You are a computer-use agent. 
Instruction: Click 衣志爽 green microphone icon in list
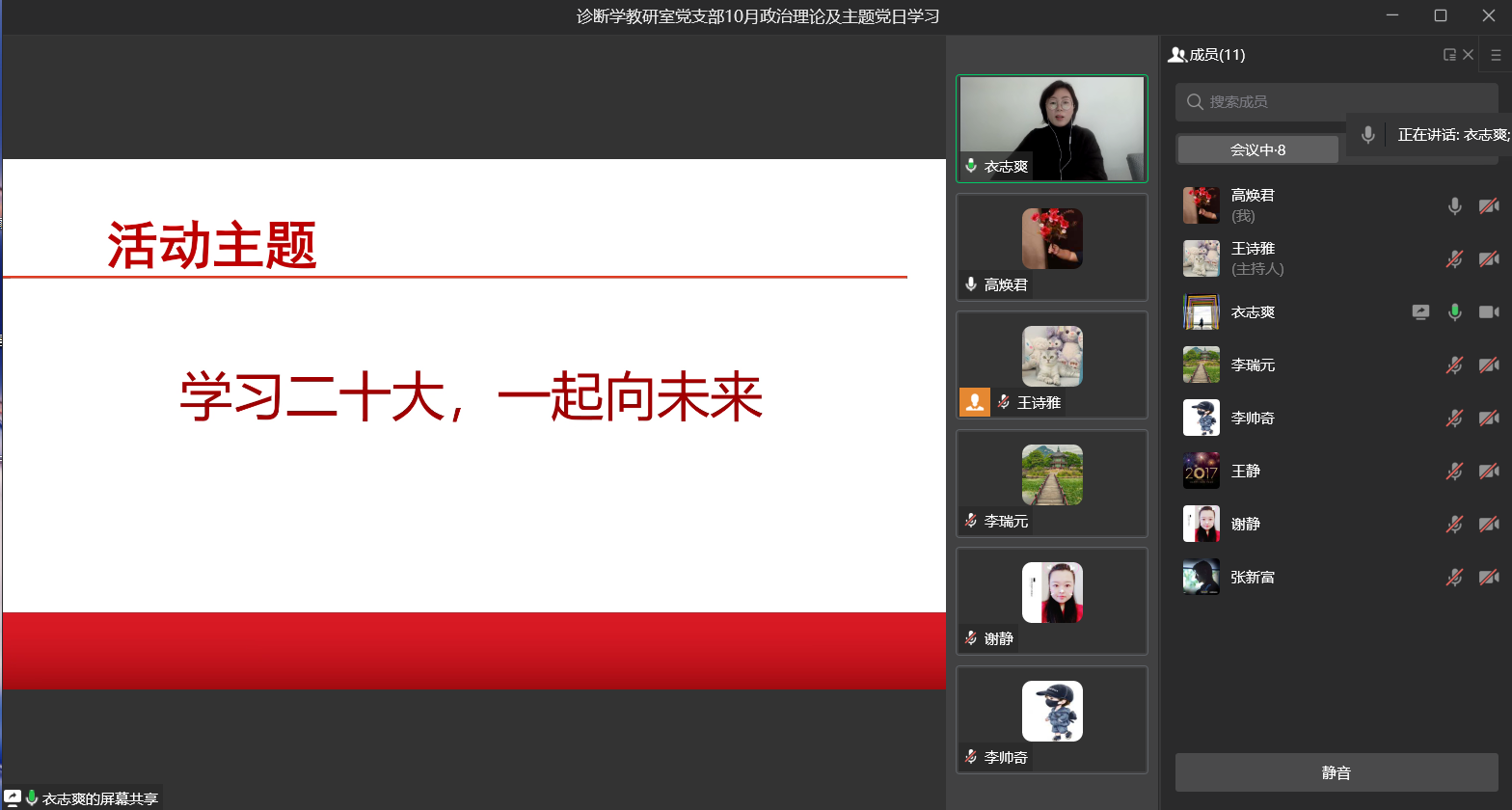click(1454, 311)
